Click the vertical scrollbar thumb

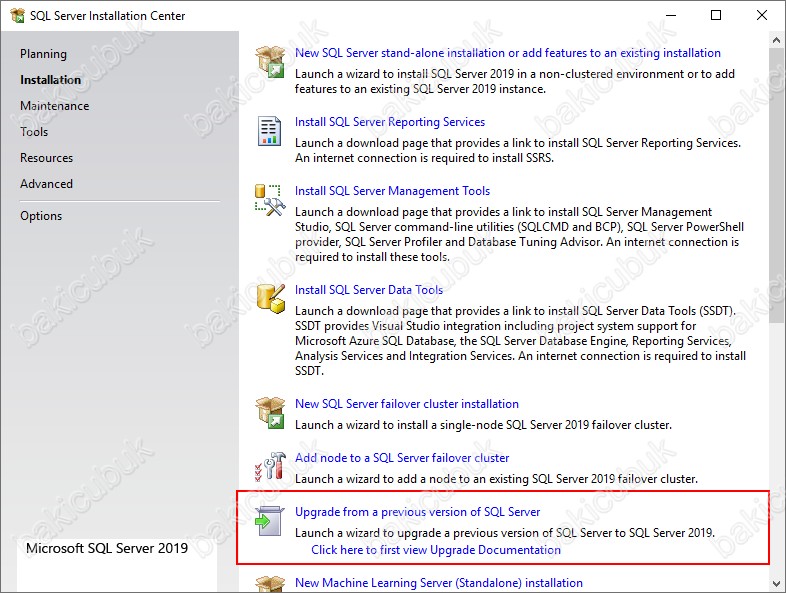(x=776, y=185)
